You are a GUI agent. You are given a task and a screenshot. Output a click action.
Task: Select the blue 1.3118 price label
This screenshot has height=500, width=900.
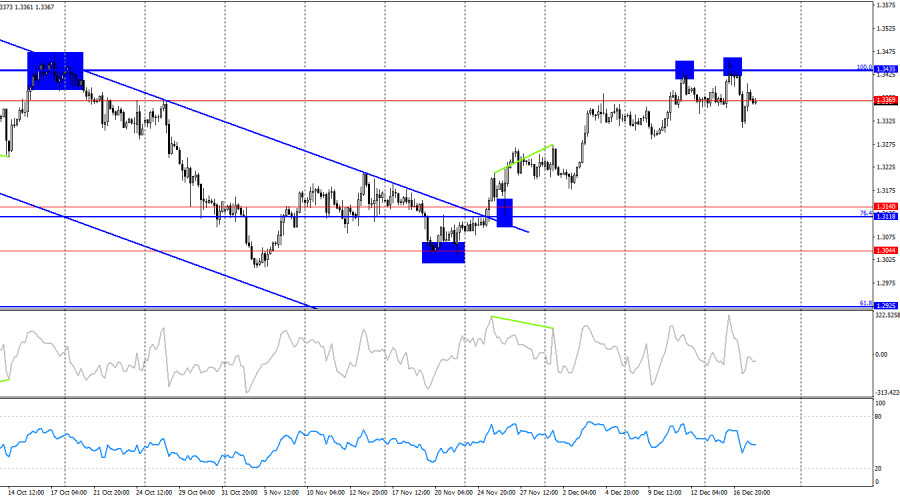(884, 216)
